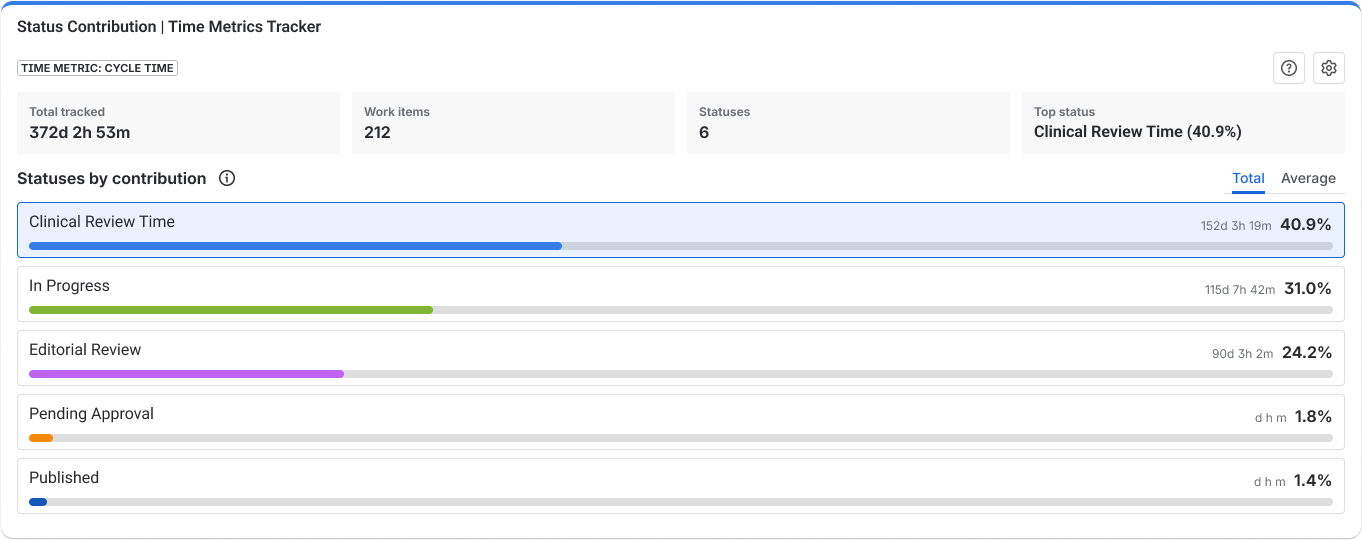
Task: Click the 372d 2h 53m value
Action: [x=80, y=132]
